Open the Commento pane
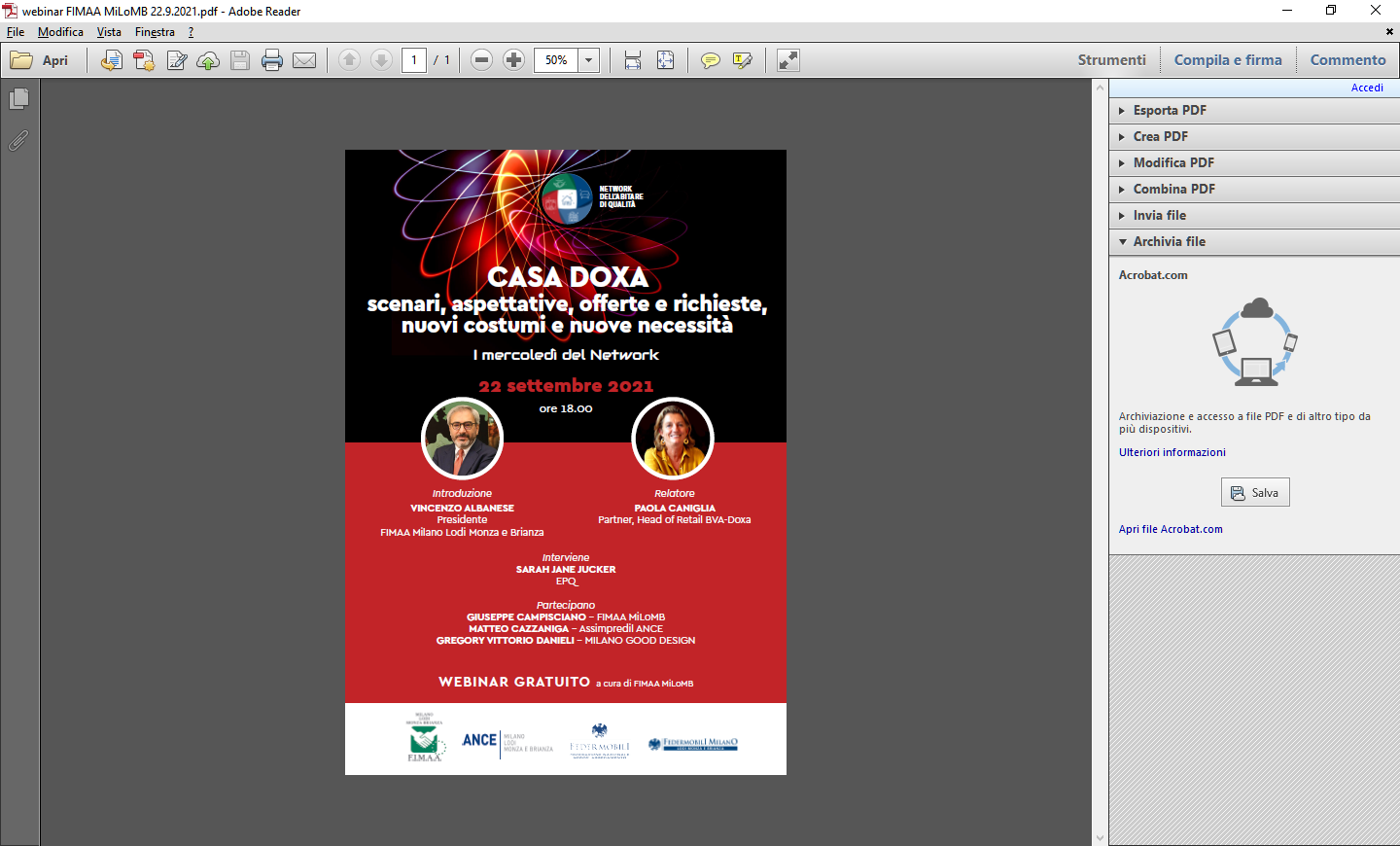The image size is (1400, 846). tap(1347, 60)
